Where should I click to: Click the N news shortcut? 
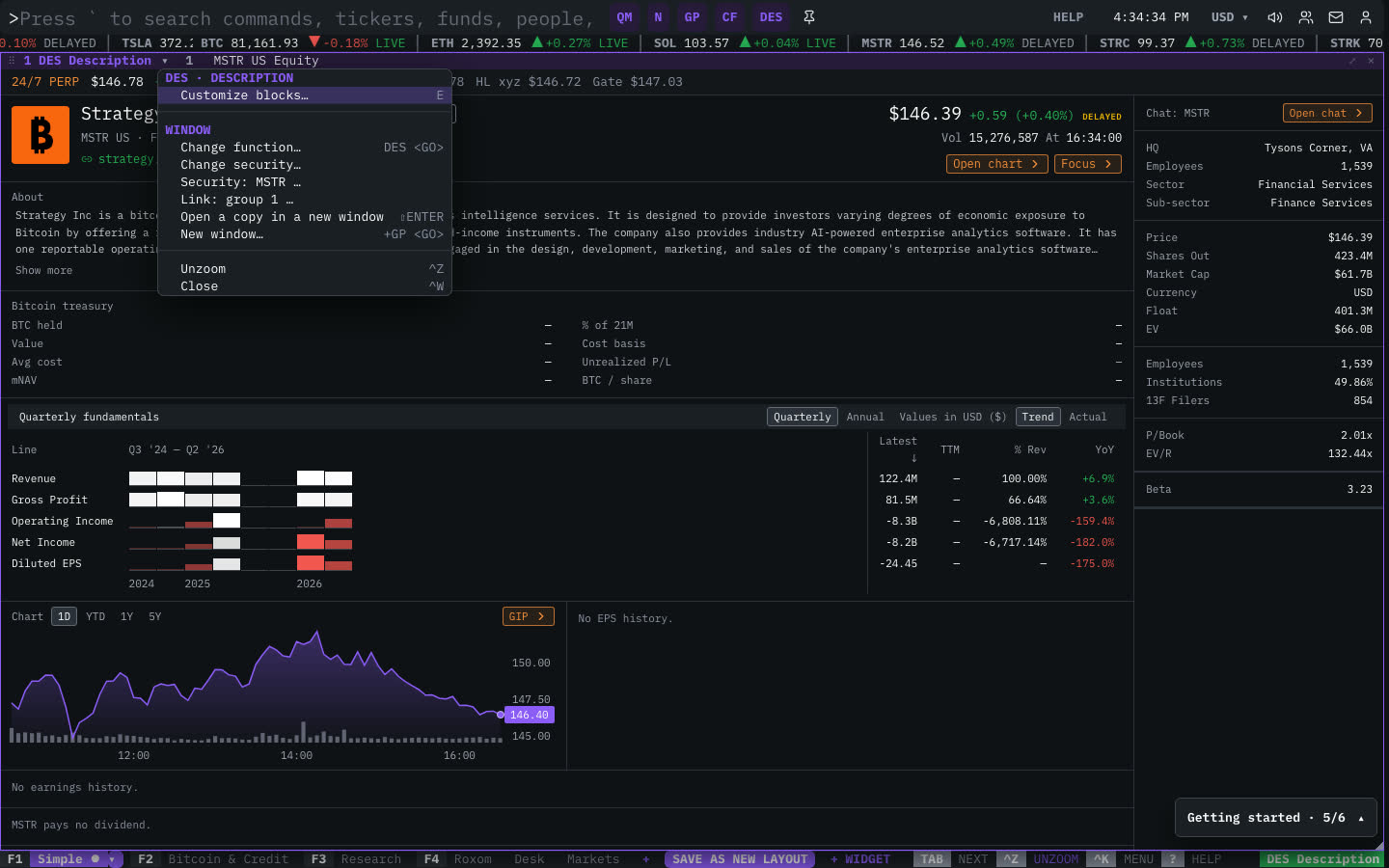coord(658,17)
